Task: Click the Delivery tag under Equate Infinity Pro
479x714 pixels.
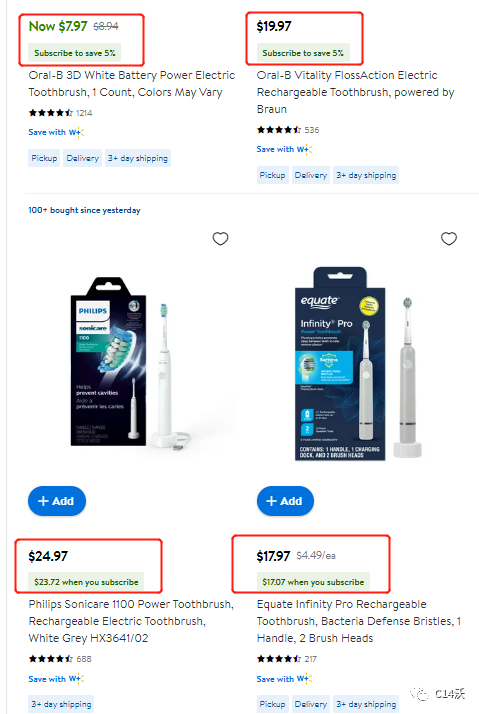Action: point(311,704)
